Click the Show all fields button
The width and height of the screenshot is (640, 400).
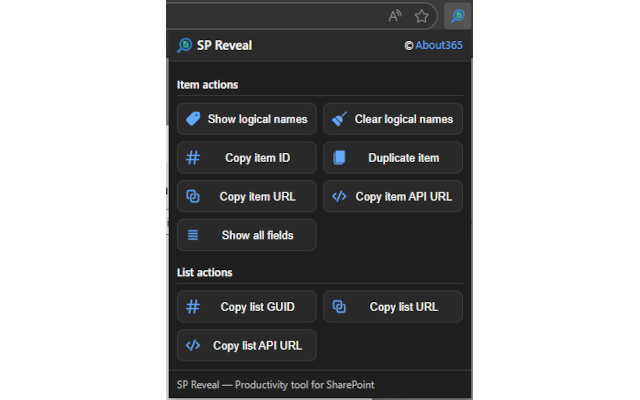pyautogui.click(x=247, y=235)
